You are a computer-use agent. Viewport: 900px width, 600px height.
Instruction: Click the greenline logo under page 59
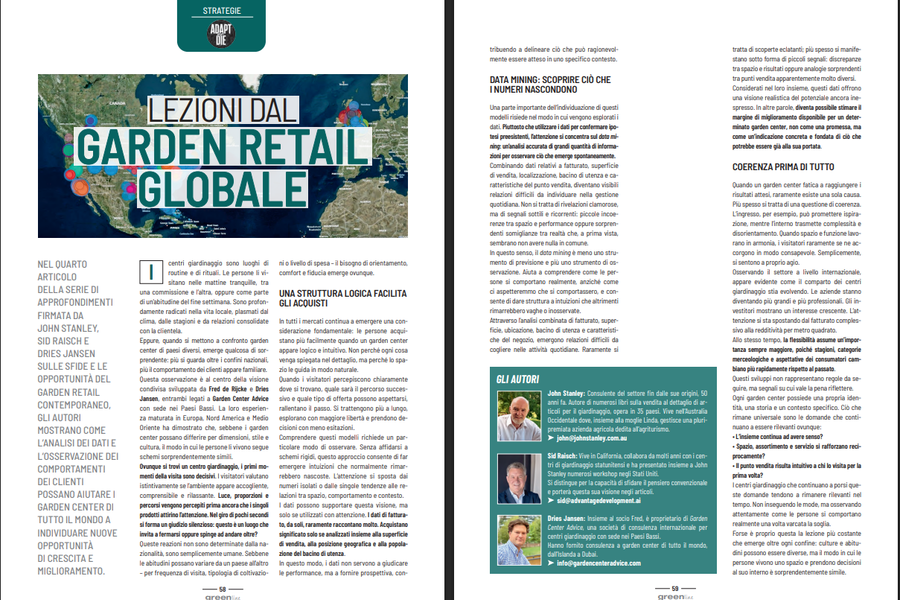[675, 597]
